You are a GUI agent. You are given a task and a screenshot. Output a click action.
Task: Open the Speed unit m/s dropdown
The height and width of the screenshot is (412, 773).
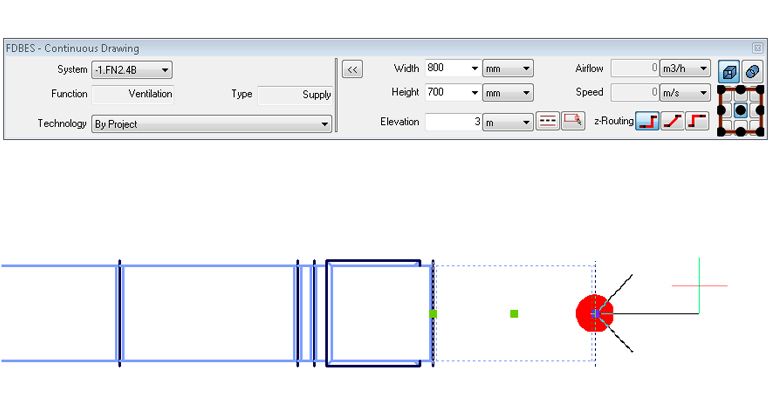click(704, 93)
